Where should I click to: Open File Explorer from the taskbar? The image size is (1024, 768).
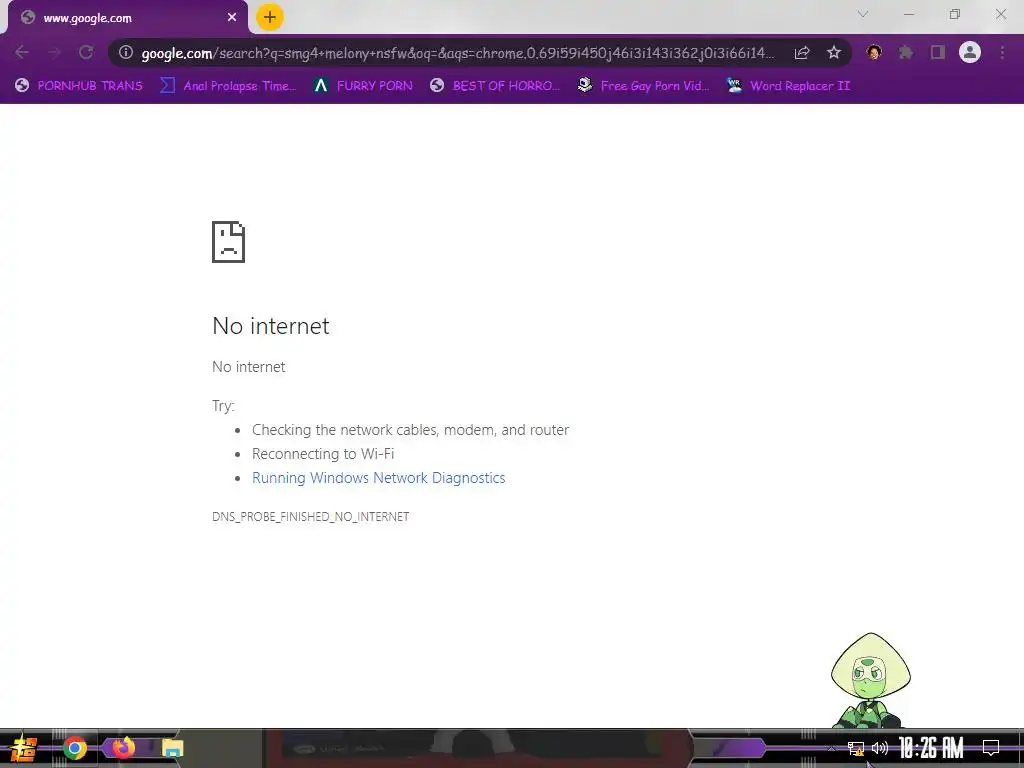point(172,748)
